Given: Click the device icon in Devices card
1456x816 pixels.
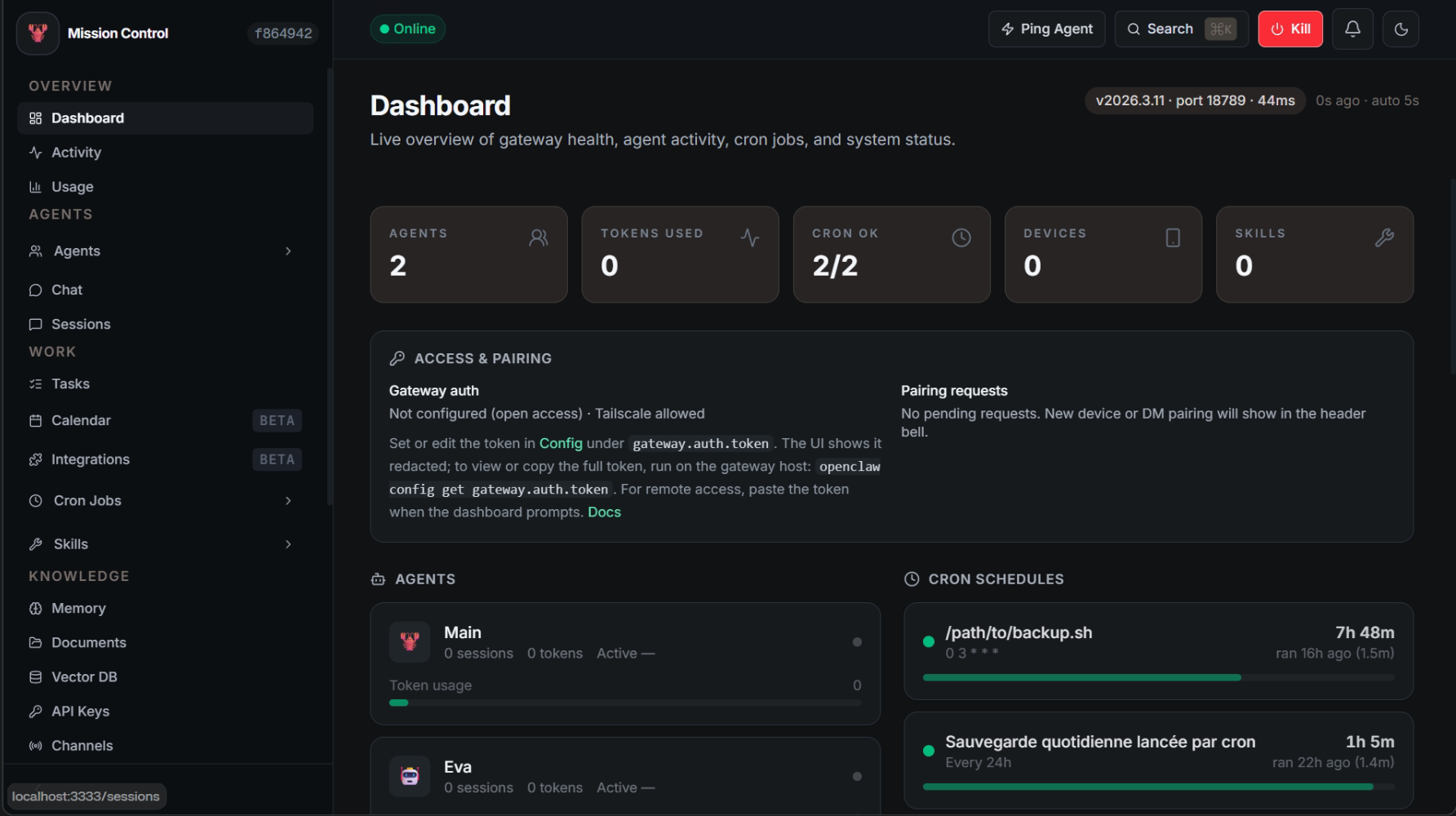Looking at the screenshot, I should (1173, 237).
